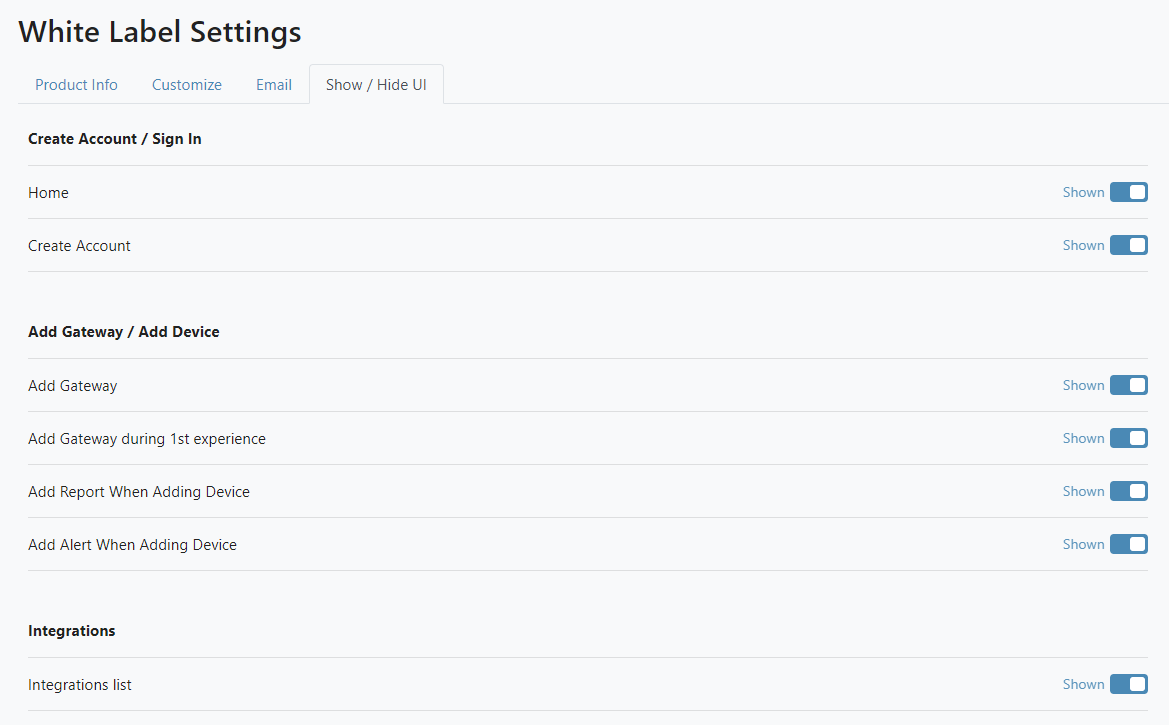
Task: Turn off the Add Gateway switch
Action: (1129, 385)
